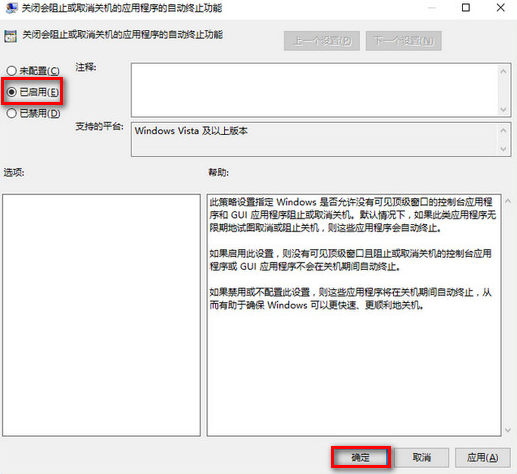
Task: Click the policy setting icon beside the heading
Action: click(10, 36)
